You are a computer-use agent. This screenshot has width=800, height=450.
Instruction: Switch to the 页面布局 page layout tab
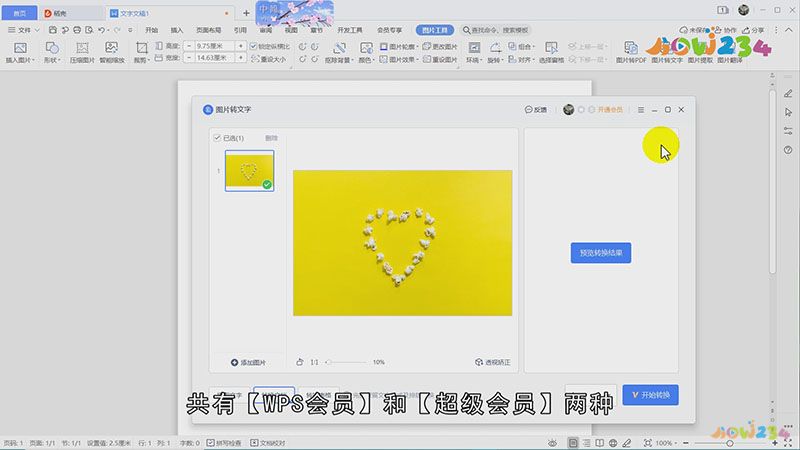[209, 30]
